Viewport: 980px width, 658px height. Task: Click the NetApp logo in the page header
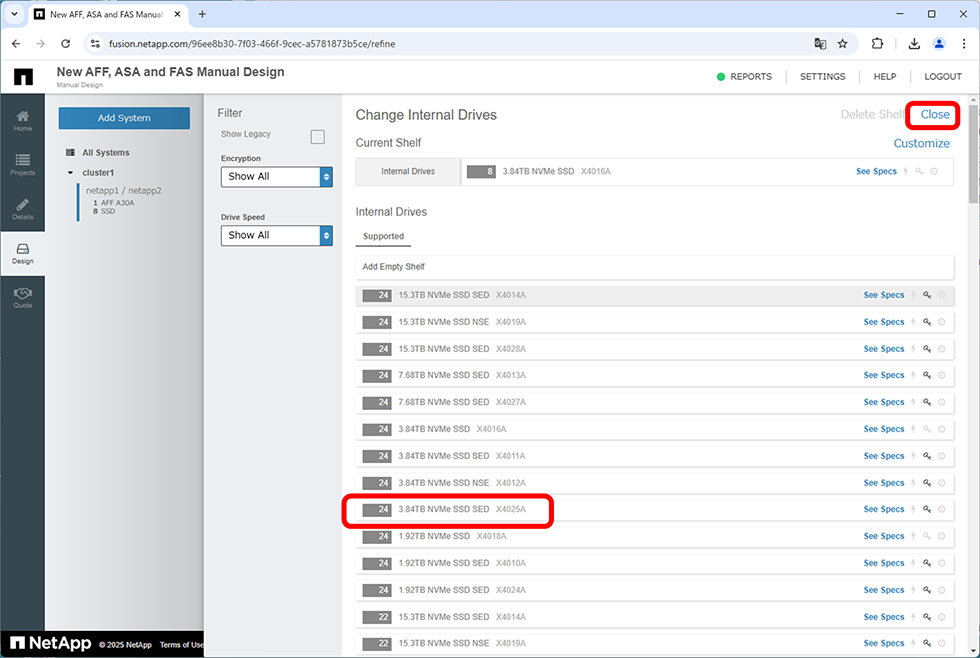(x=23, y=76)
